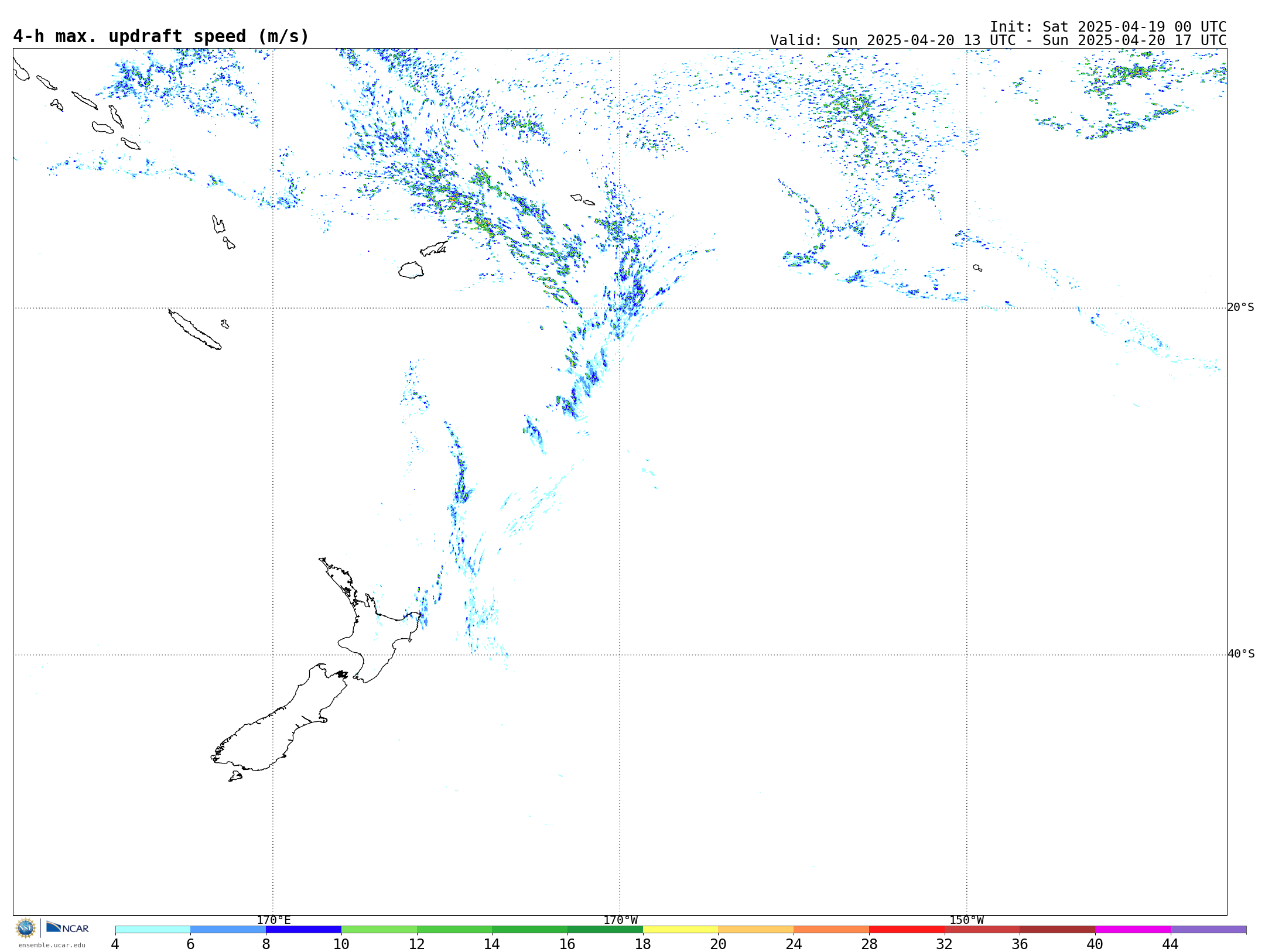Image resolution: width=1265 pixels, height=952 pixels.
Task: Pick the light blue 6–8 colorbar segment
Action: click(x=228, y=930)
